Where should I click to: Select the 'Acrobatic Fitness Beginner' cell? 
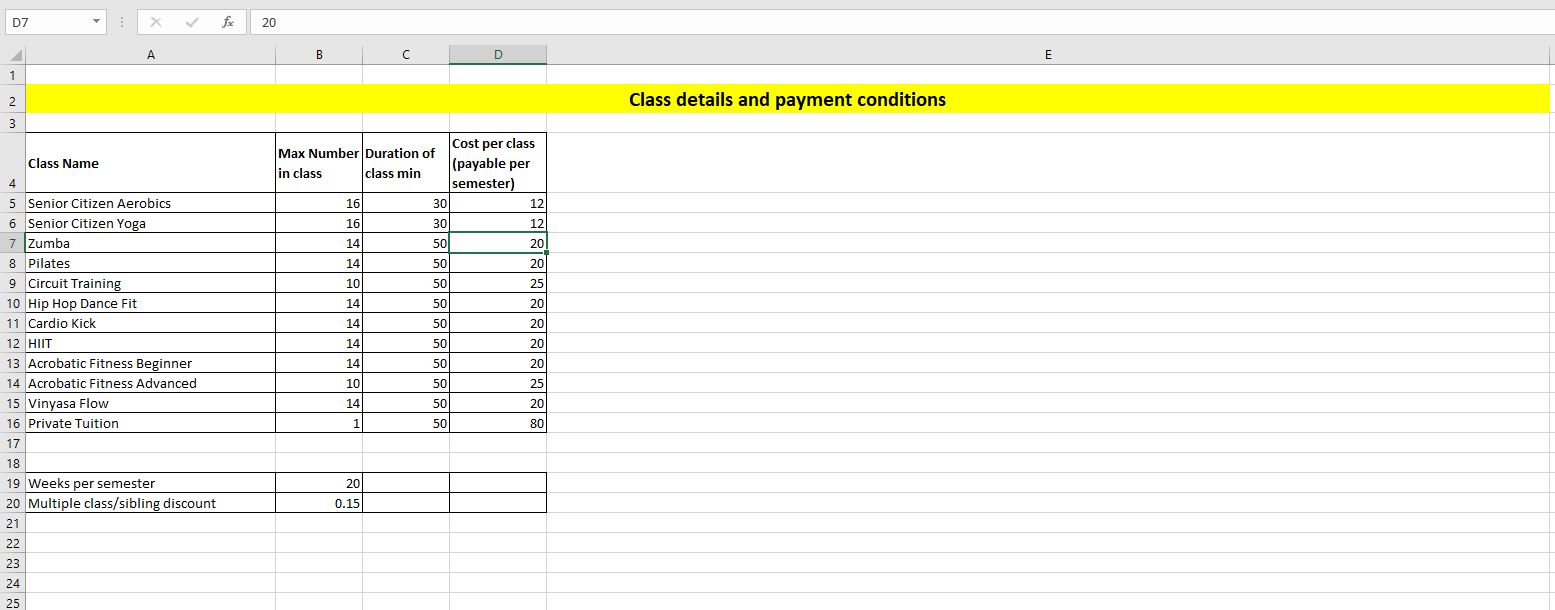click(150, 363)
